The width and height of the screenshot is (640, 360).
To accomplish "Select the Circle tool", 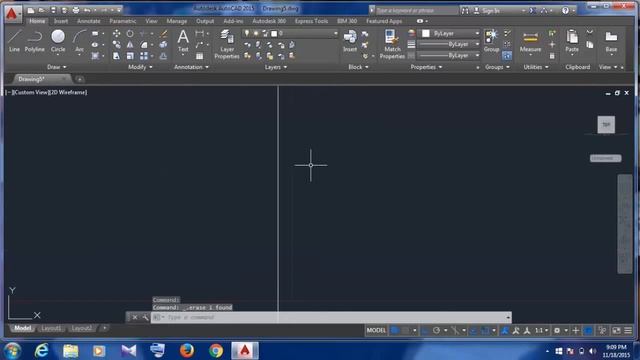I will point(58,41).
